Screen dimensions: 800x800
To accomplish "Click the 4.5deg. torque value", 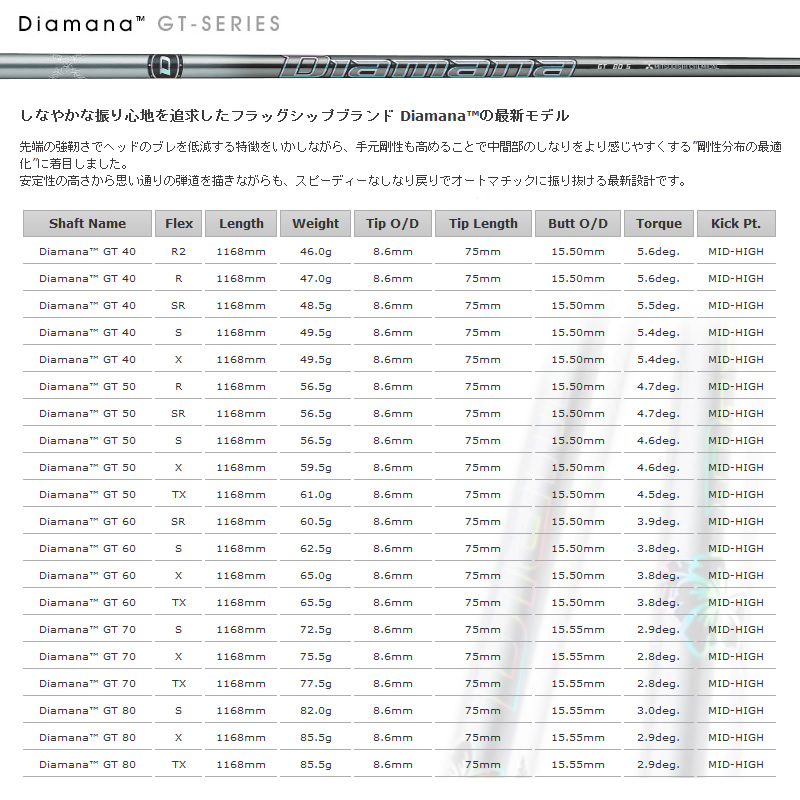I will tap(659, 495).
